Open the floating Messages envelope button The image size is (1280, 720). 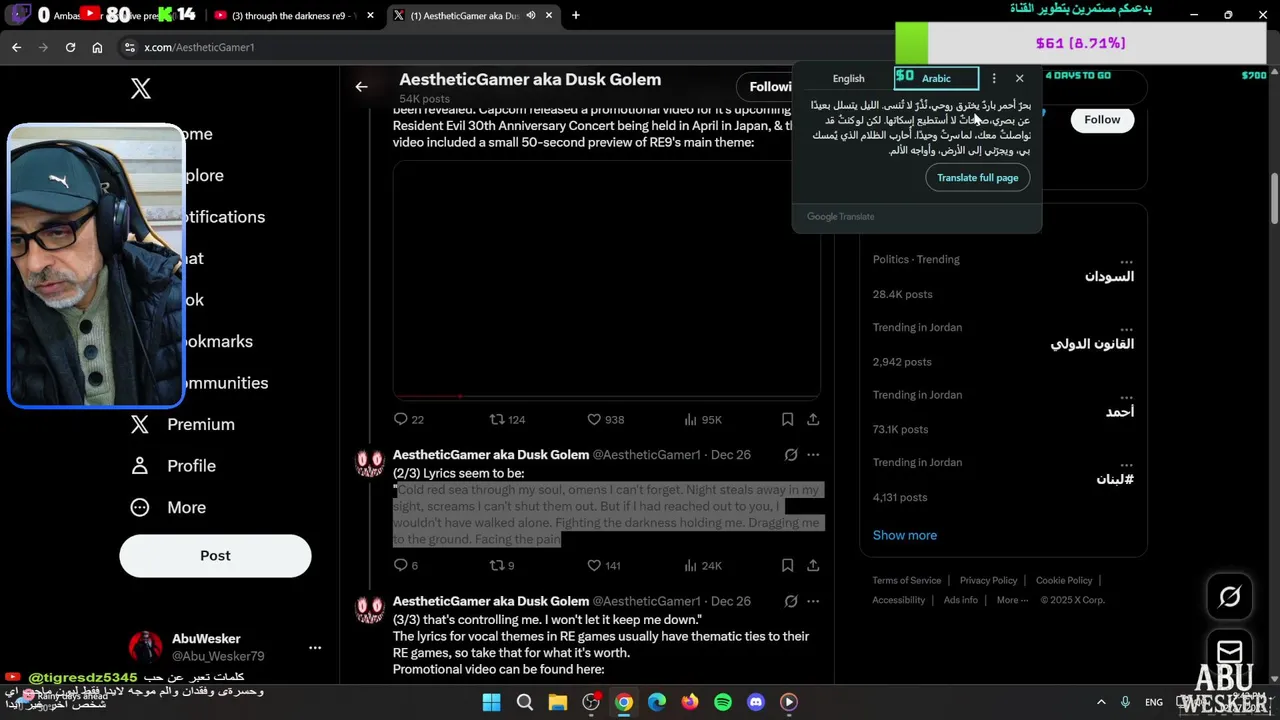pos(1230,651)
